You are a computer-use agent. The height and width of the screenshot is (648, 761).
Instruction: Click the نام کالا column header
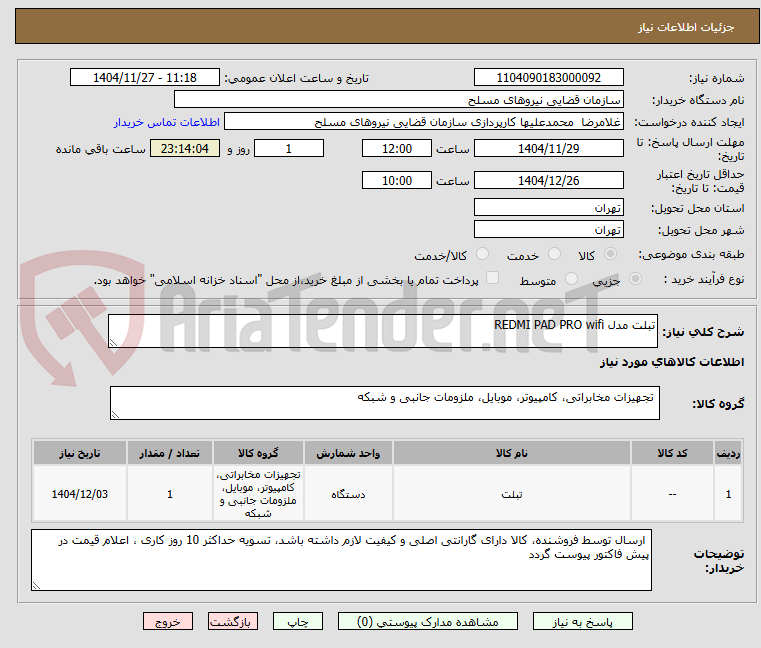tap(512, 453)
